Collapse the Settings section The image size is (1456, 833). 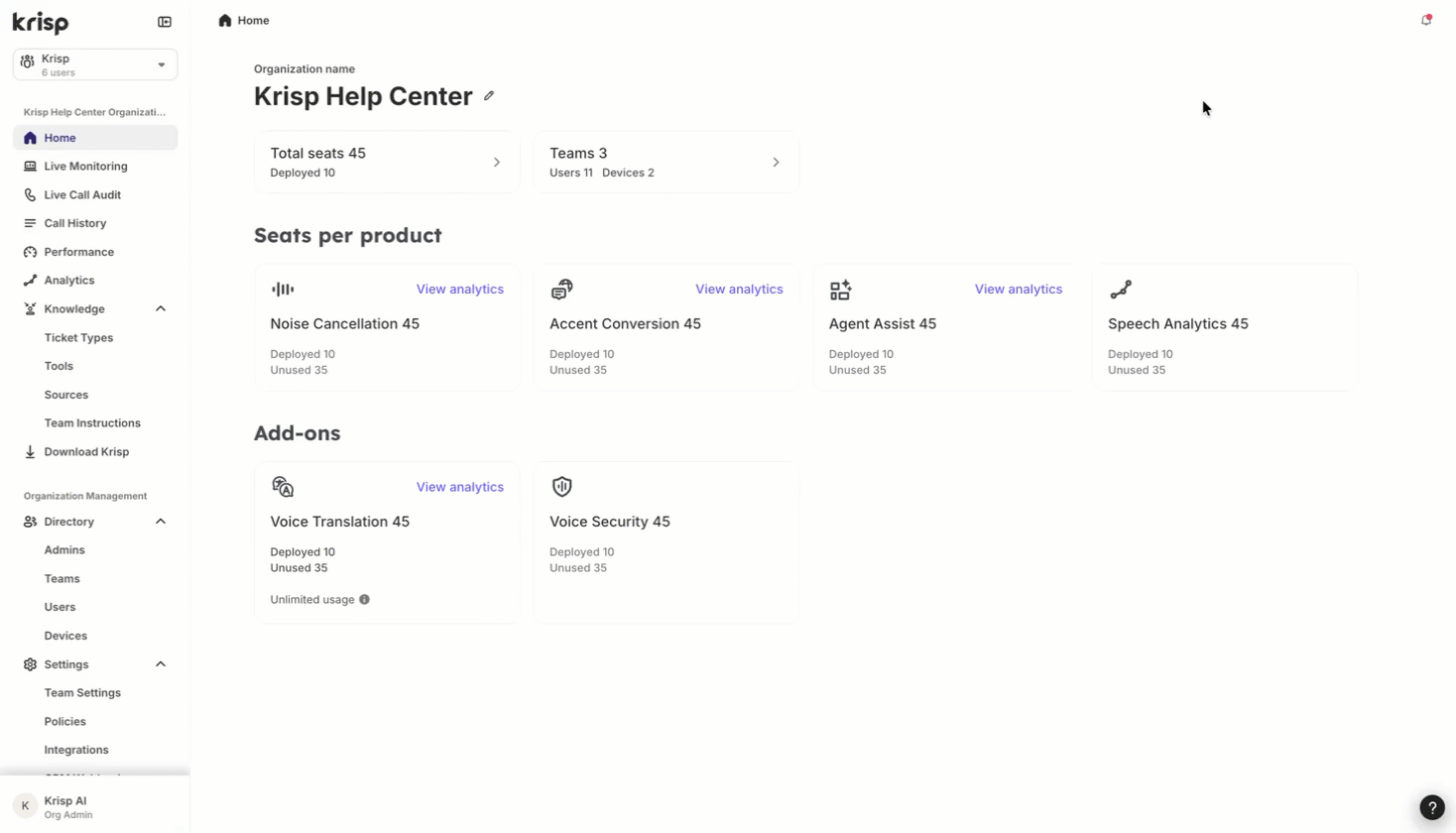161,664
